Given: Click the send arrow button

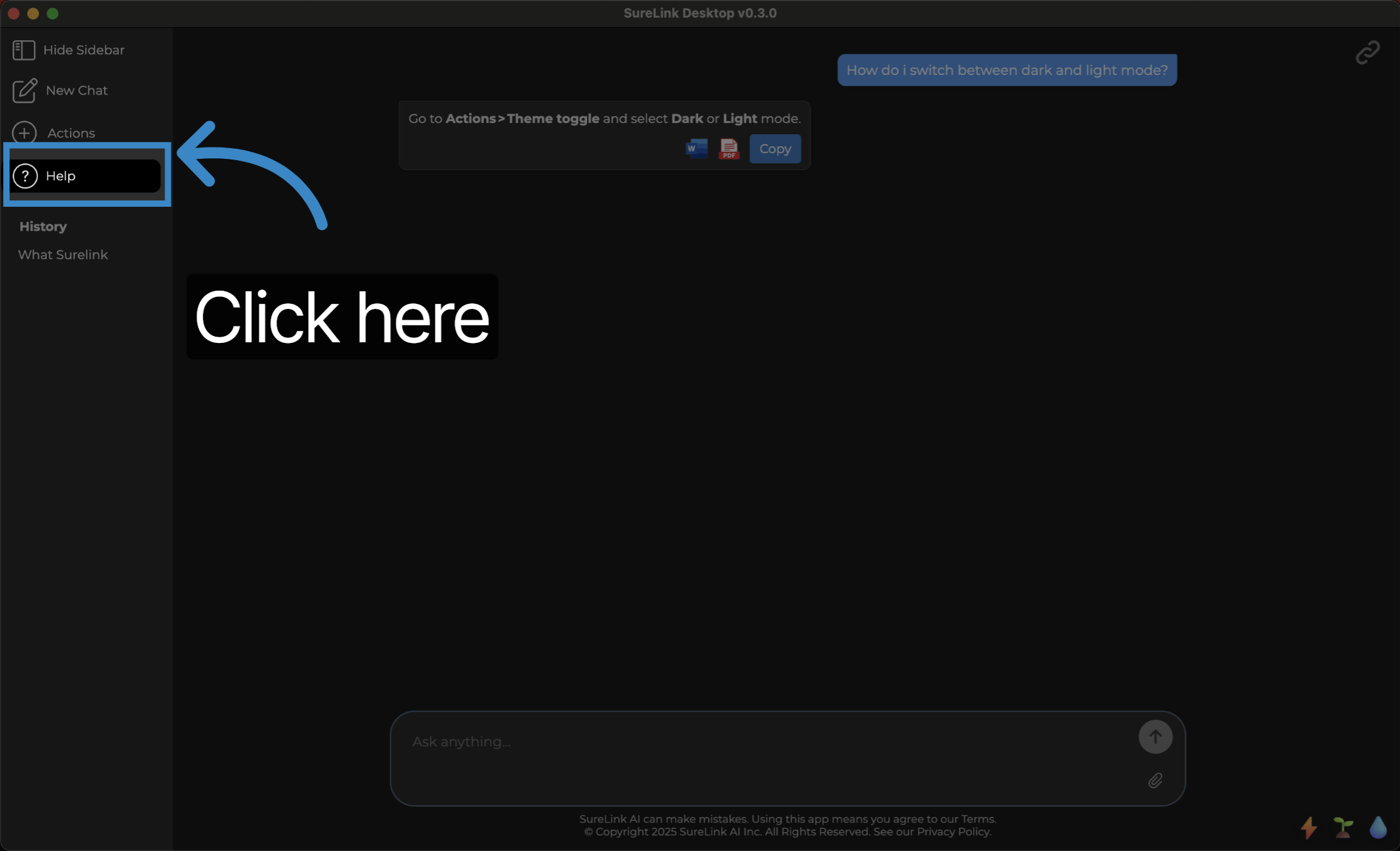Looking at the screenshot, I should tap(1155, 737).
